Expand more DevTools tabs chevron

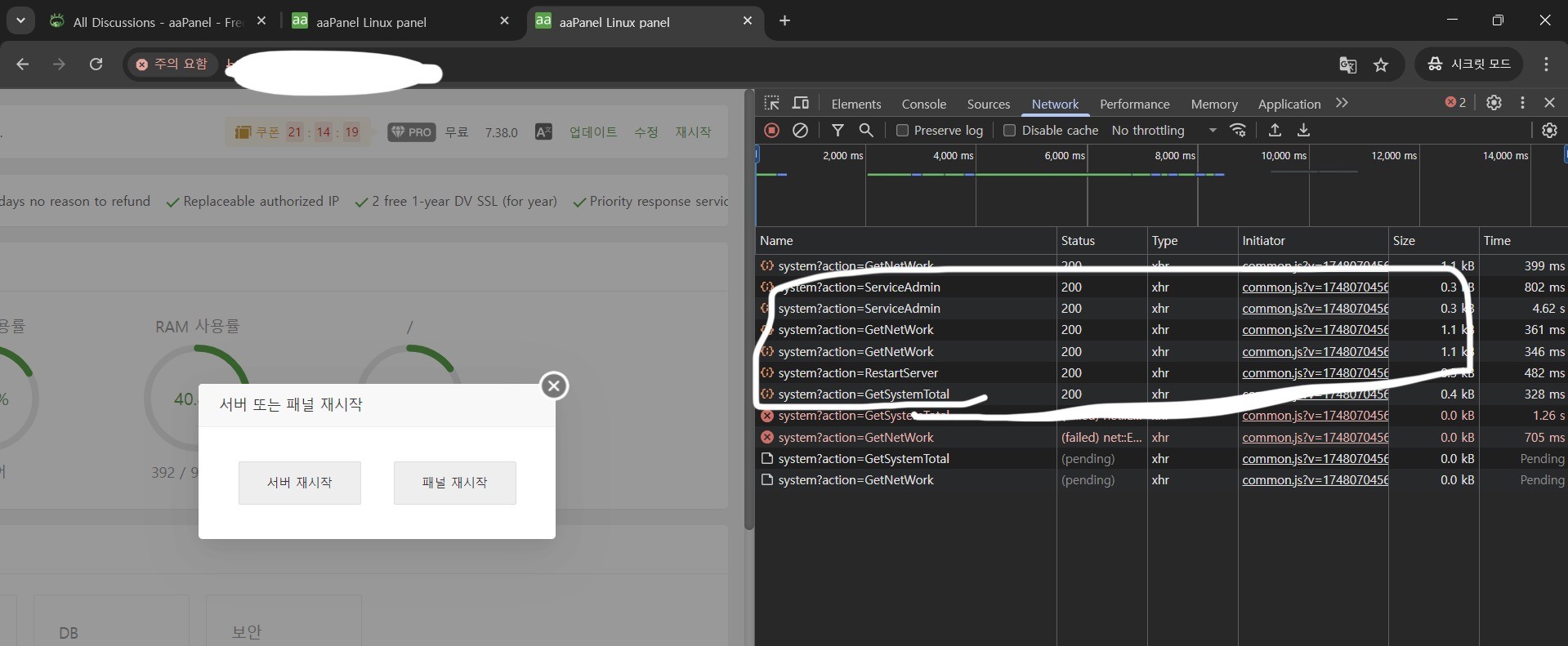1342,103
